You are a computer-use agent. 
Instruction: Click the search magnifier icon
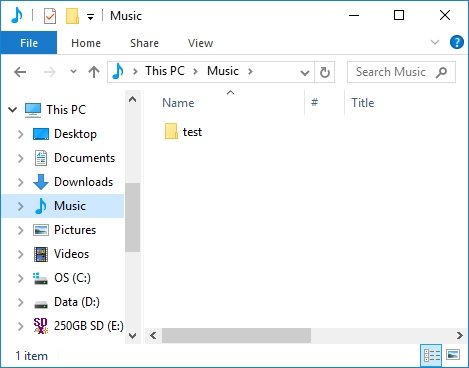click(x=441, y=72)
